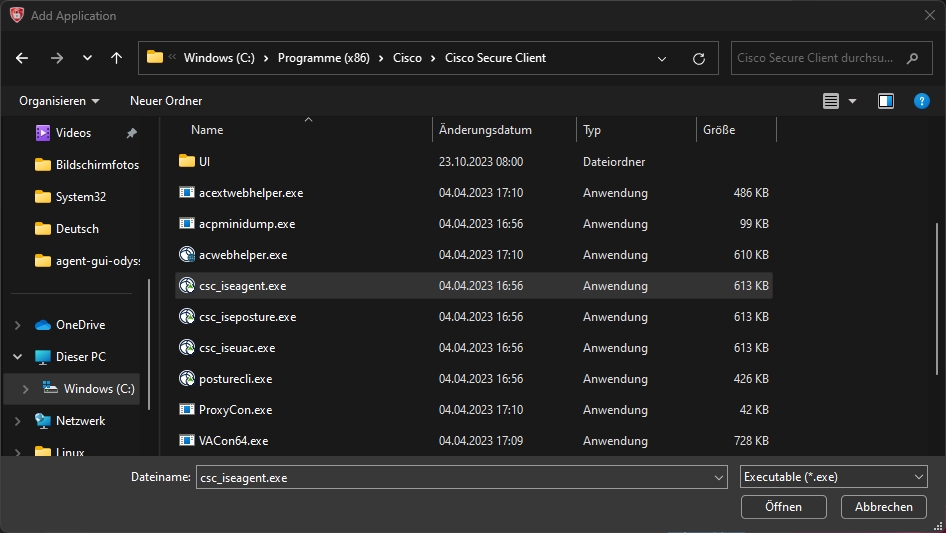Click the 728 KB size cell

(751, 441)
